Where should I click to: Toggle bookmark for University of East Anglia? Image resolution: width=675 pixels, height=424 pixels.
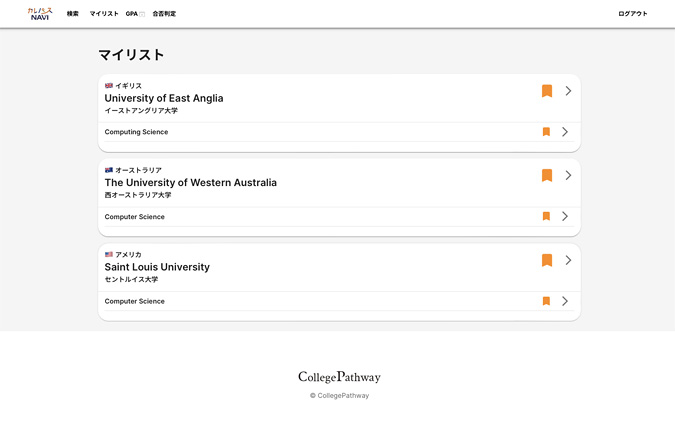tap(547, 91)
